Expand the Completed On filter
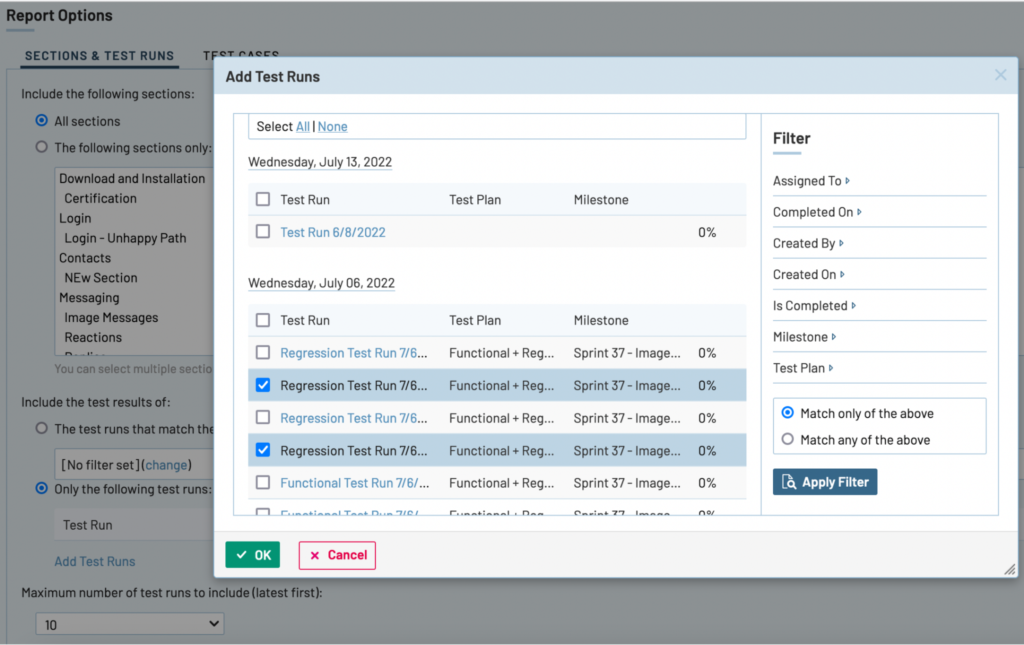The height and width of the screenshot is (645, 1024). point(816,212)
